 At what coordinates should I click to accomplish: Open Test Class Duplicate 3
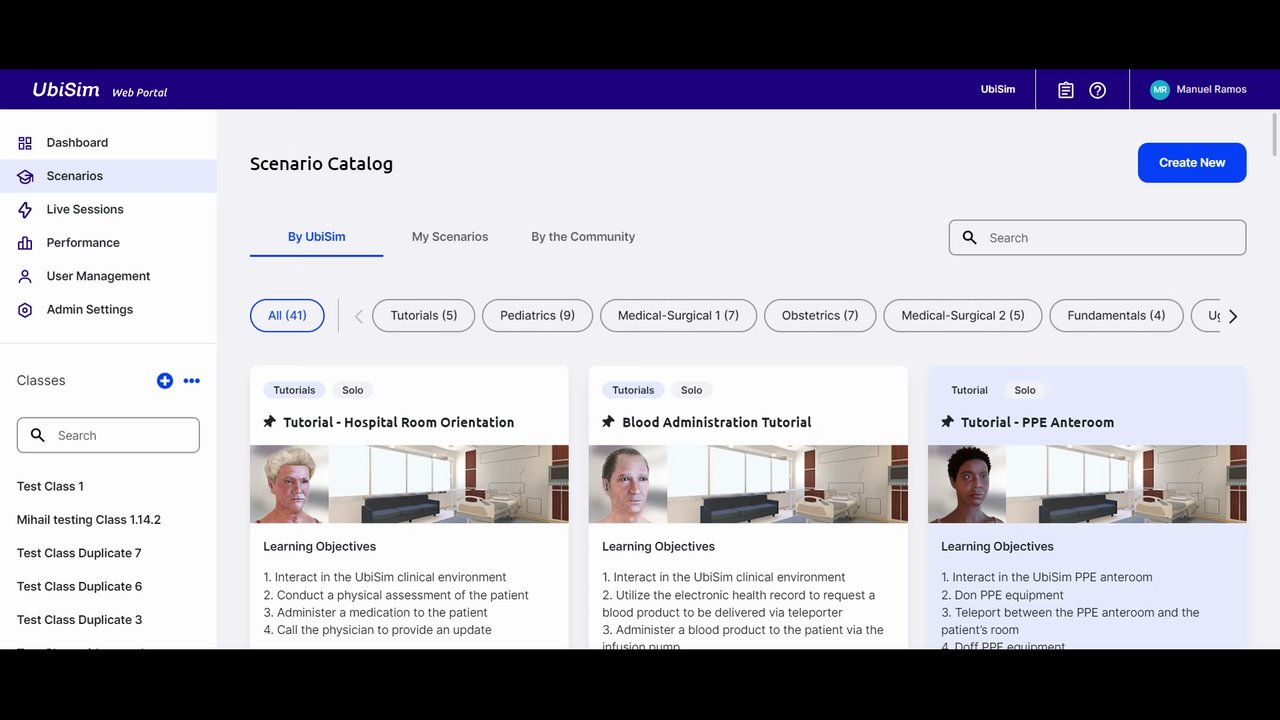click(x=79, y=620)
